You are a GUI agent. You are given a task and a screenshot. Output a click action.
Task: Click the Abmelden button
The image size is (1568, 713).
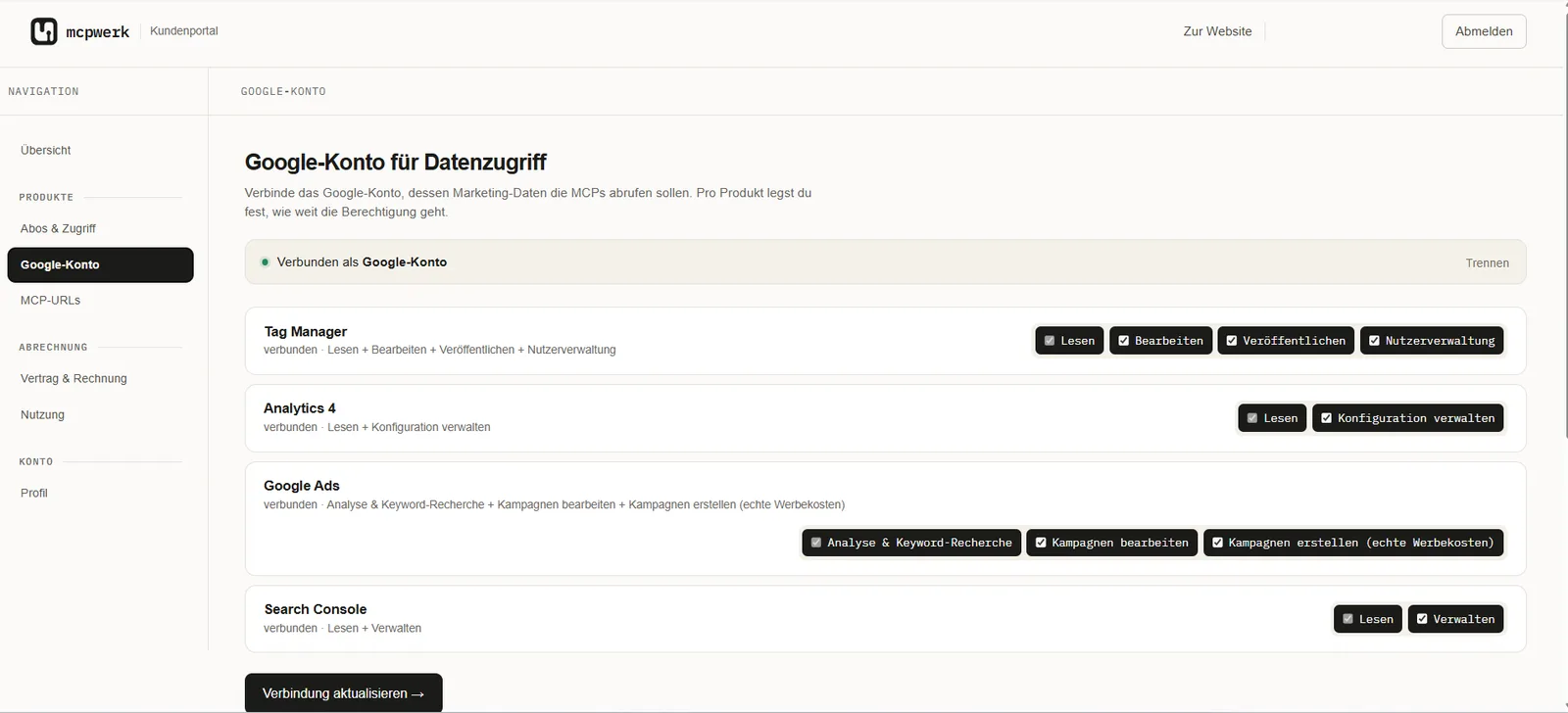click(1484, 31)
